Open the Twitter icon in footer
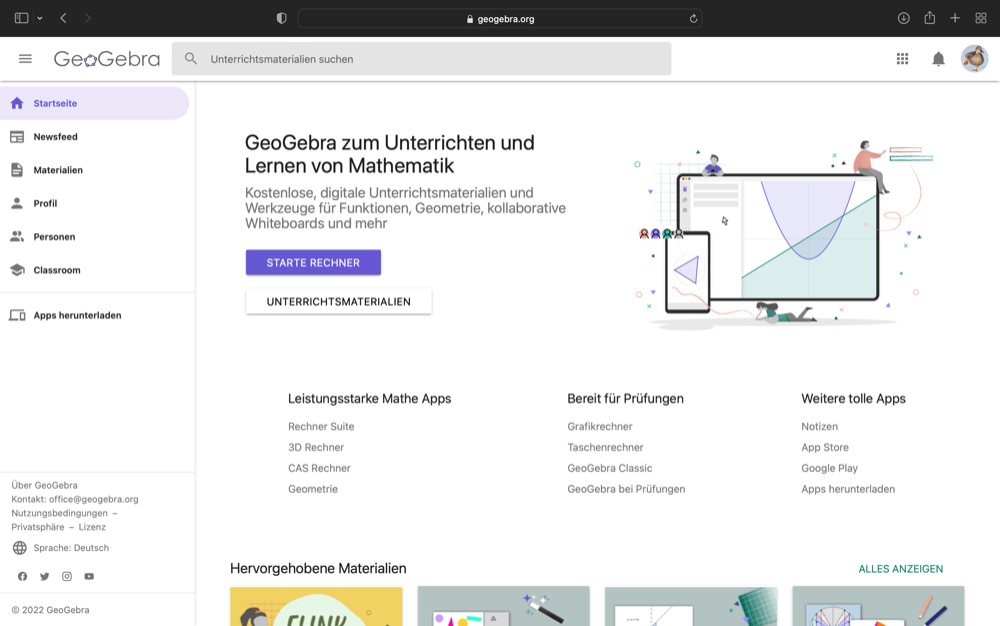The image size is (1000, 626). (x=45, y=576)
